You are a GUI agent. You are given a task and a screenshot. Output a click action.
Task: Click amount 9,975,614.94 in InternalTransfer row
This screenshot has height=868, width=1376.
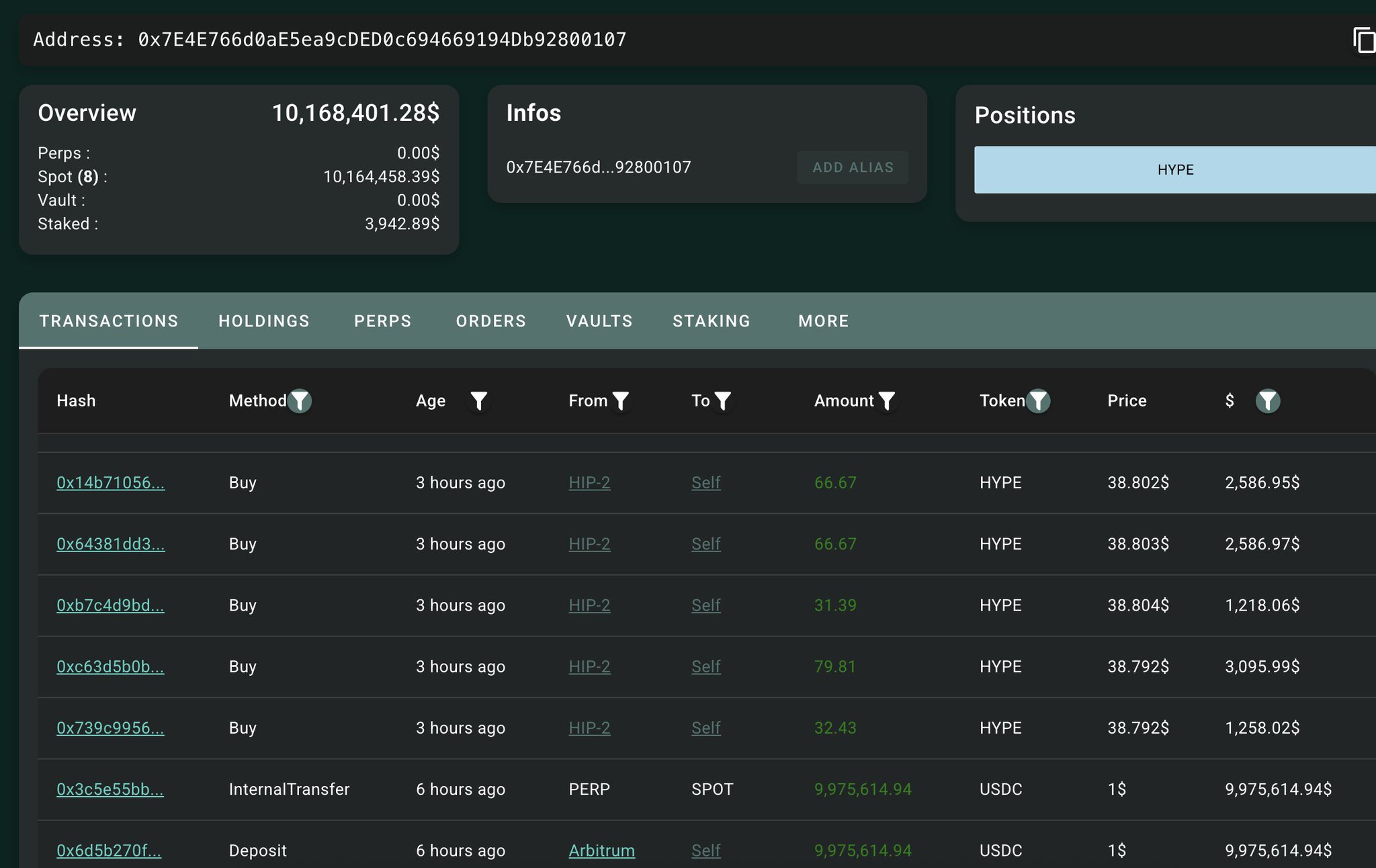tap(863, 789)
